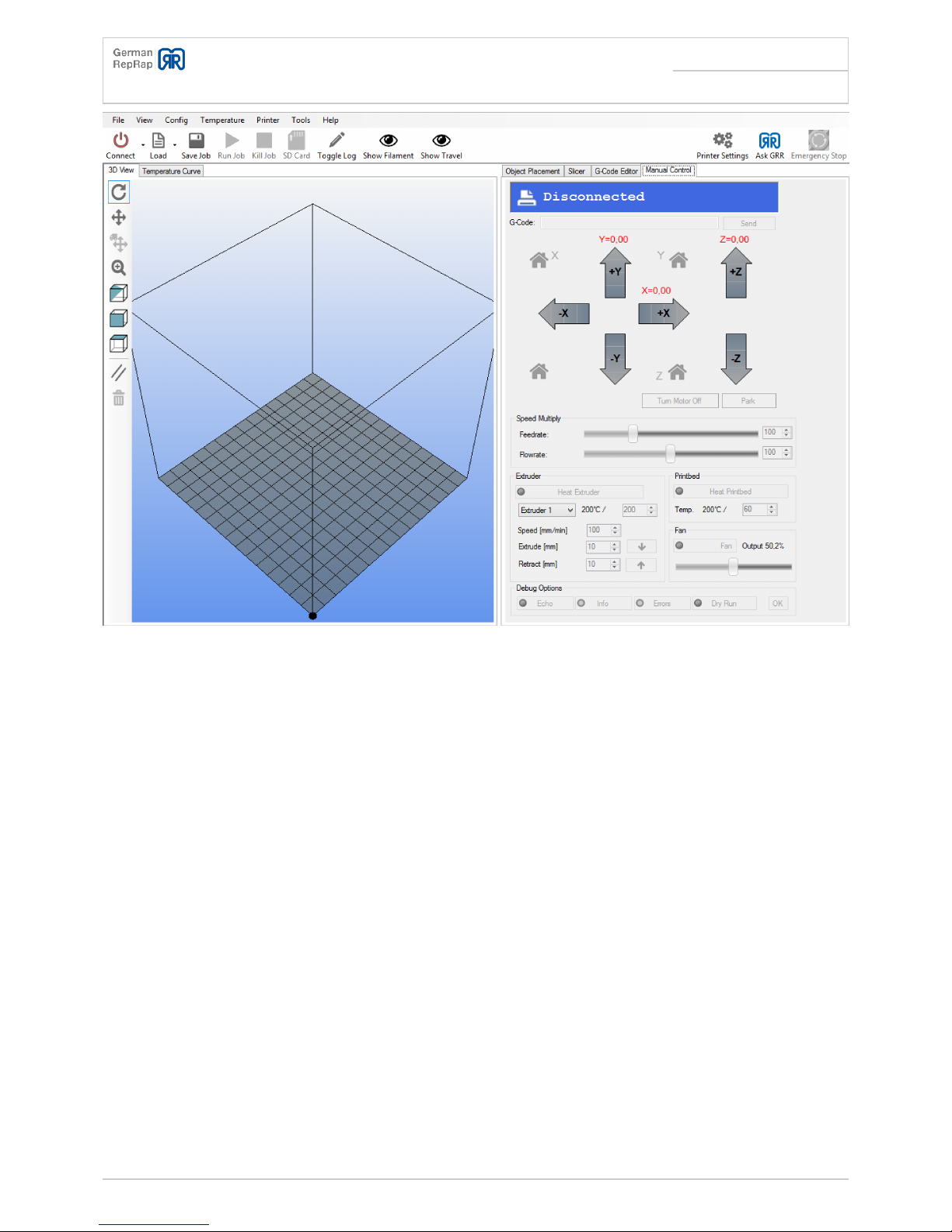Click the Load file icon

[x=159, y=141]
